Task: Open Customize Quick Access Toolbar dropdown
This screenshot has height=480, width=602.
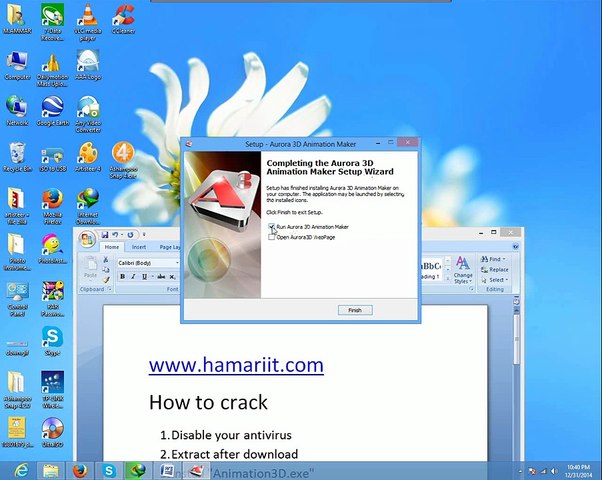Action: point(144,235)
